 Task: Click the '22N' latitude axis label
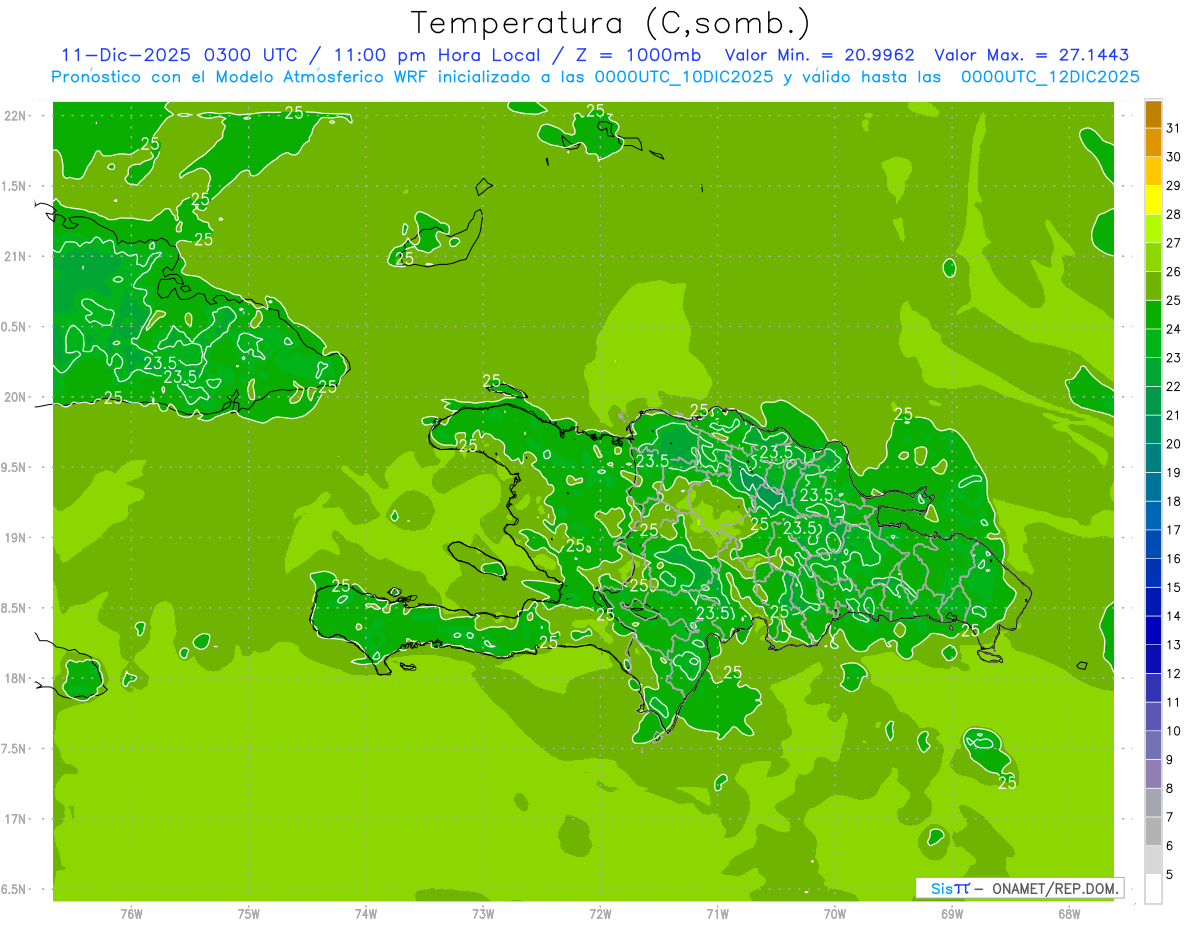click(17, 116)
